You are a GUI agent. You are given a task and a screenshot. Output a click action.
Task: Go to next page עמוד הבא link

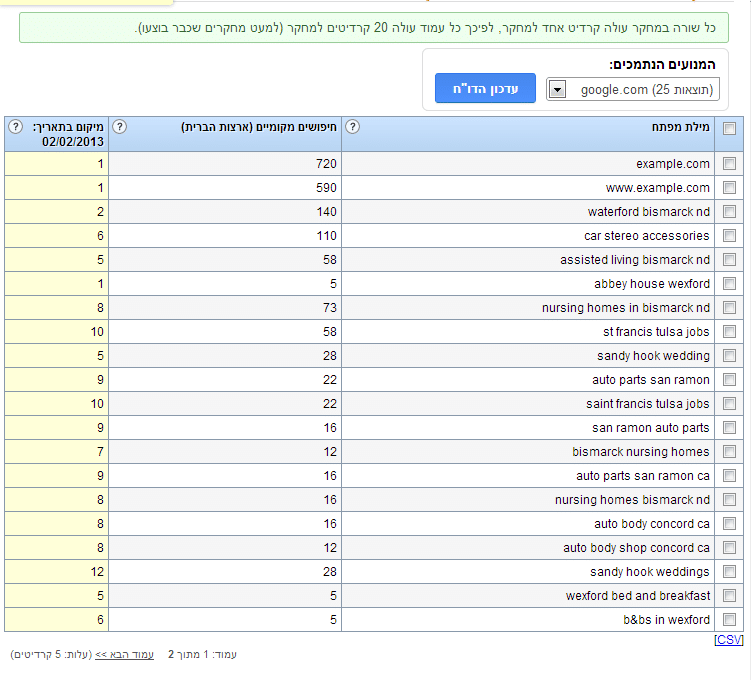(x=125, y=654)
